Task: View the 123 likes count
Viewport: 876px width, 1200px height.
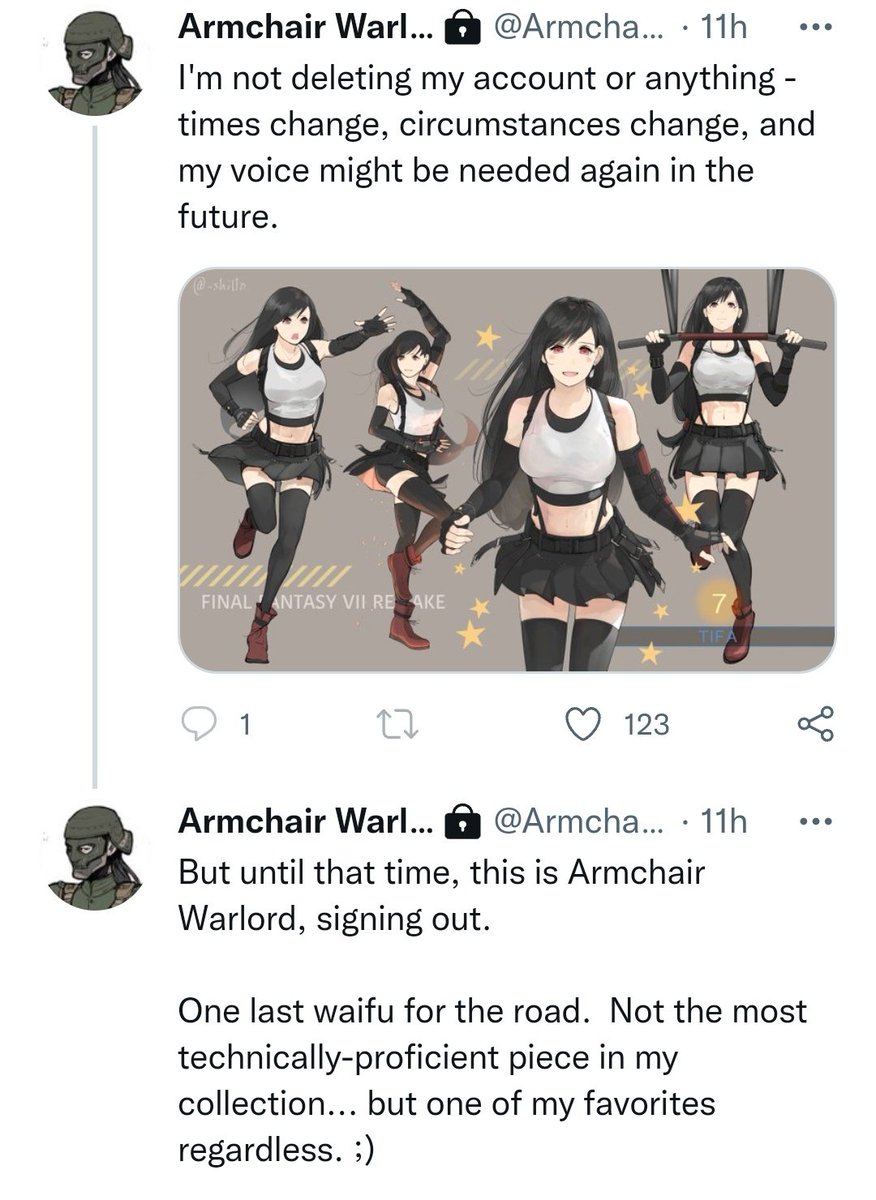Action: pos(646,724)
